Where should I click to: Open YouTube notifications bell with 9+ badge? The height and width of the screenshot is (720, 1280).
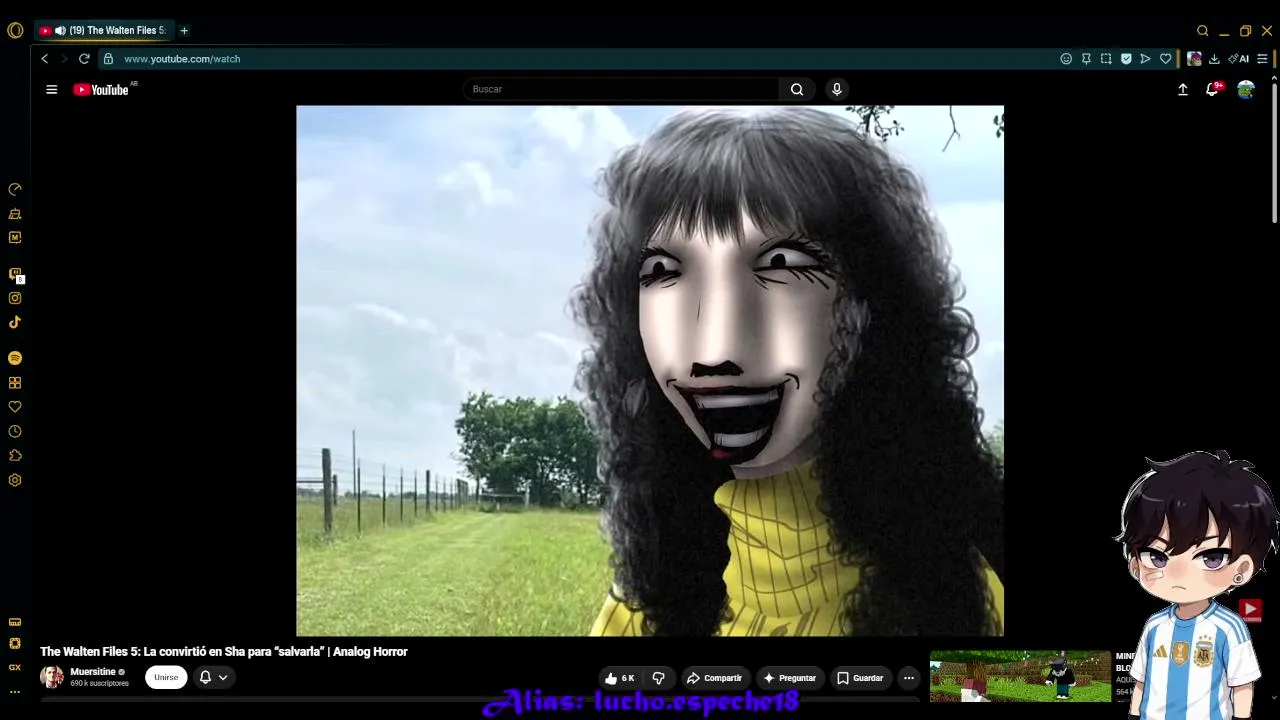(1213, 89)
